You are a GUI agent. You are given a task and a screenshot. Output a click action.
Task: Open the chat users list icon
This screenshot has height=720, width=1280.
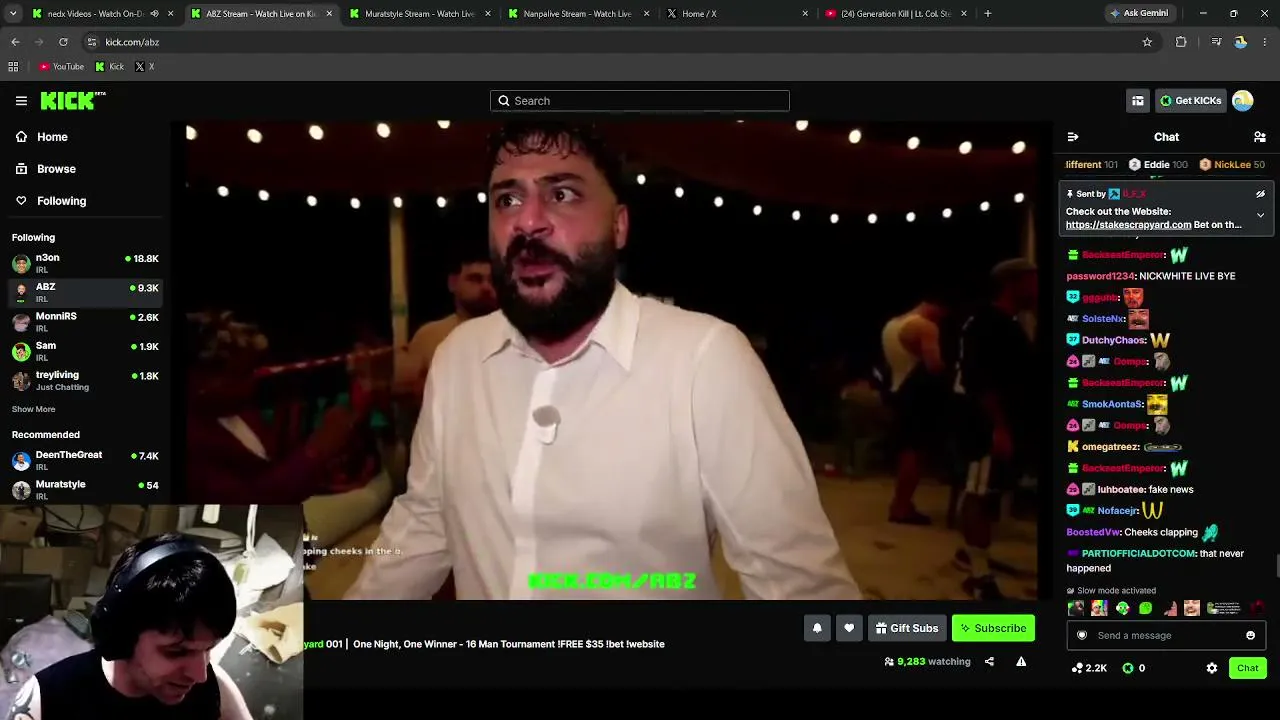coord(1260,137)
